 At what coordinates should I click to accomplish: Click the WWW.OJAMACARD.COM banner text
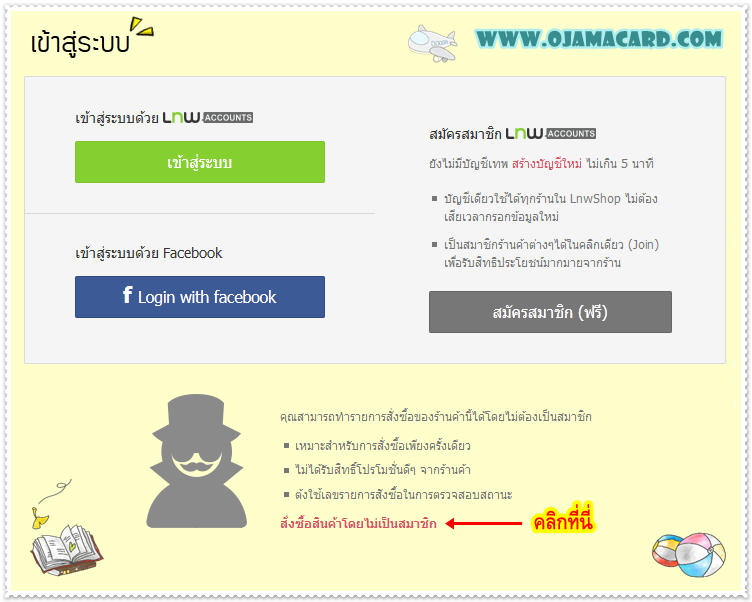[x=599, y=39]
